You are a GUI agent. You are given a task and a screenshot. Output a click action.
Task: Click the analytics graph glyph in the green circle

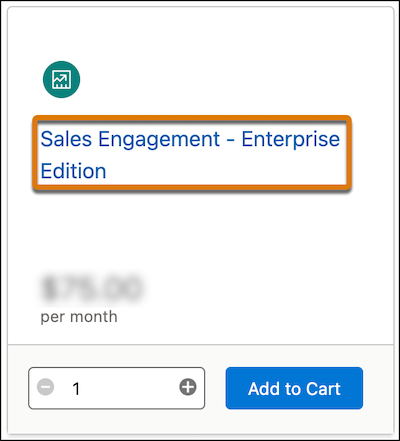click(x=61, y=79)
